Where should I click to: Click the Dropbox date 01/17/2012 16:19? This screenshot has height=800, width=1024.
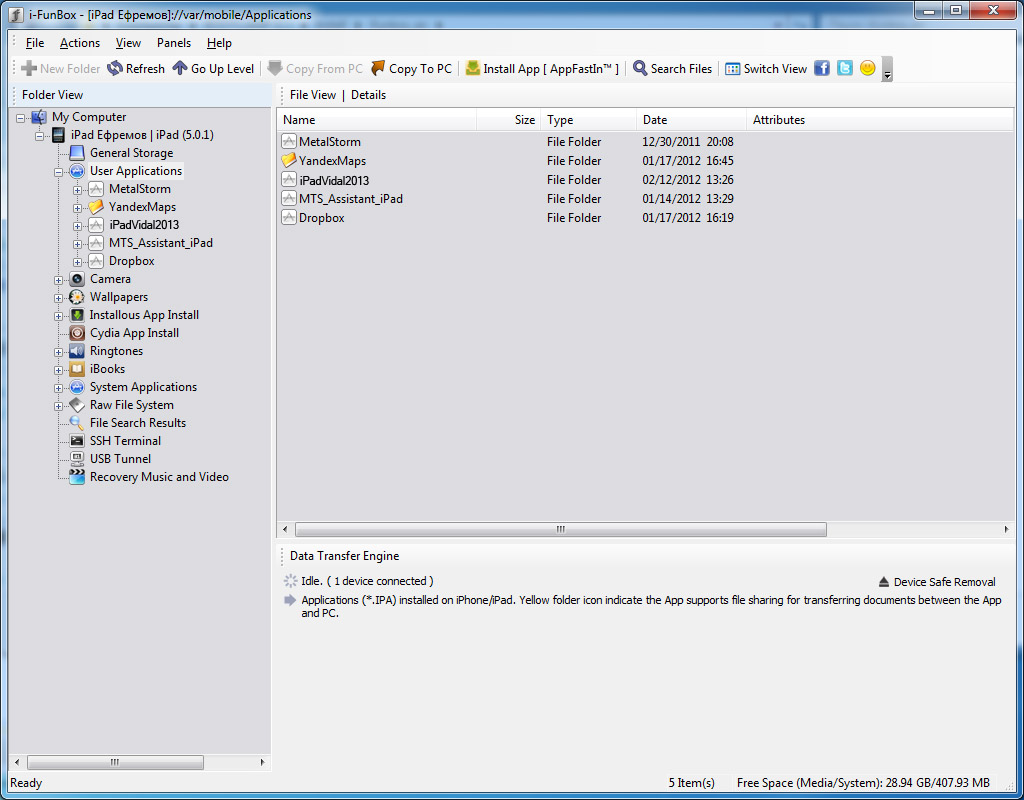point(688,217)
